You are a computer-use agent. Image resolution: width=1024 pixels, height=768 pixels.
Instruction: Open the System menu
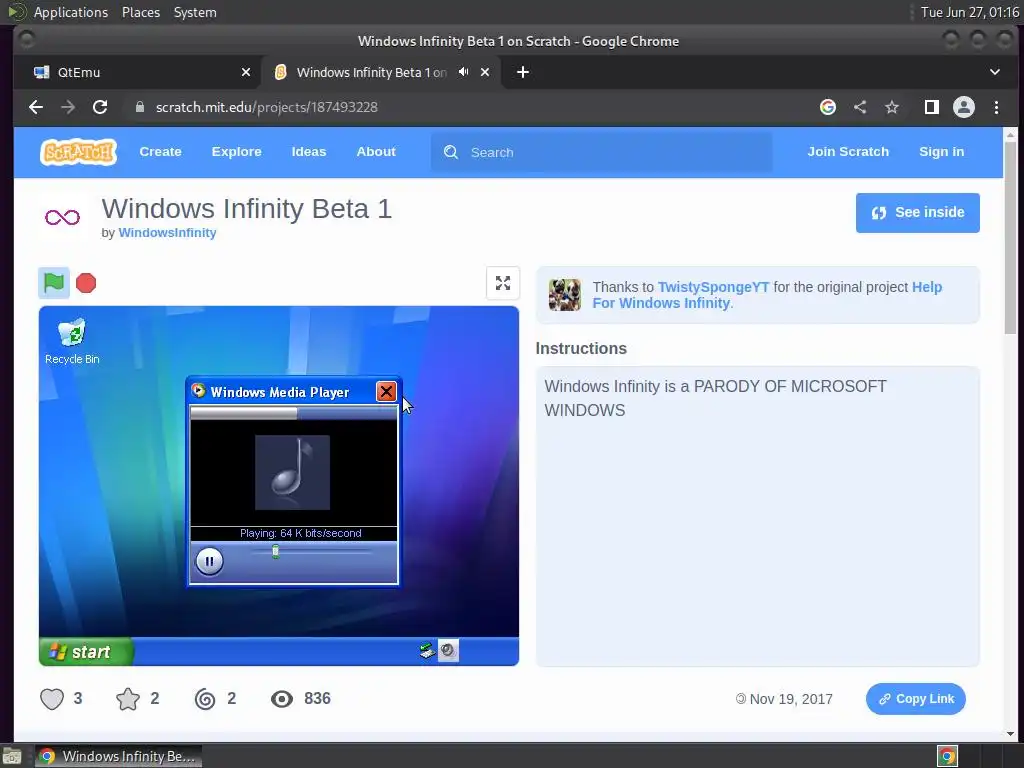(x=195, y=12)
